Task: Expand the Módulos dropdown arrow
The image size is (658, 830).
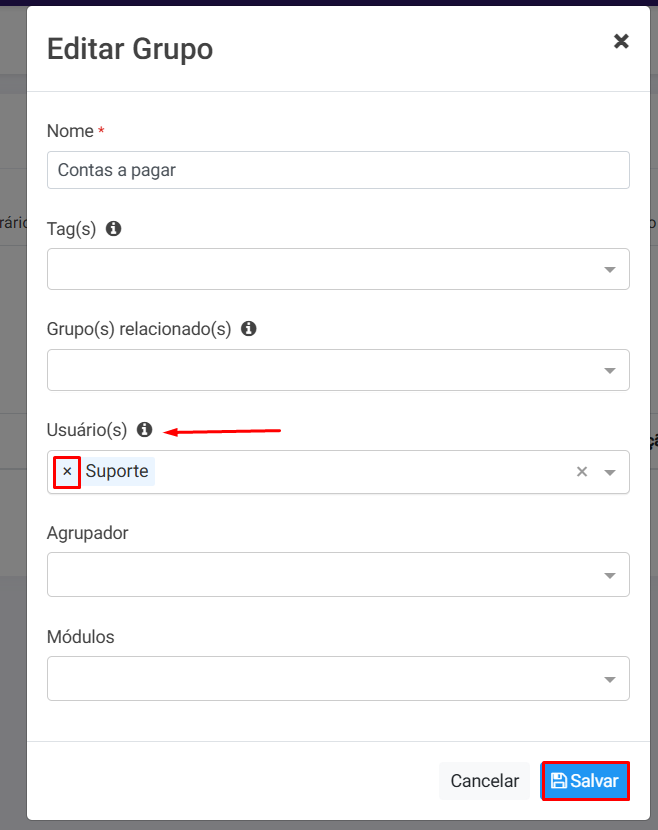Action: click(610, 679)
